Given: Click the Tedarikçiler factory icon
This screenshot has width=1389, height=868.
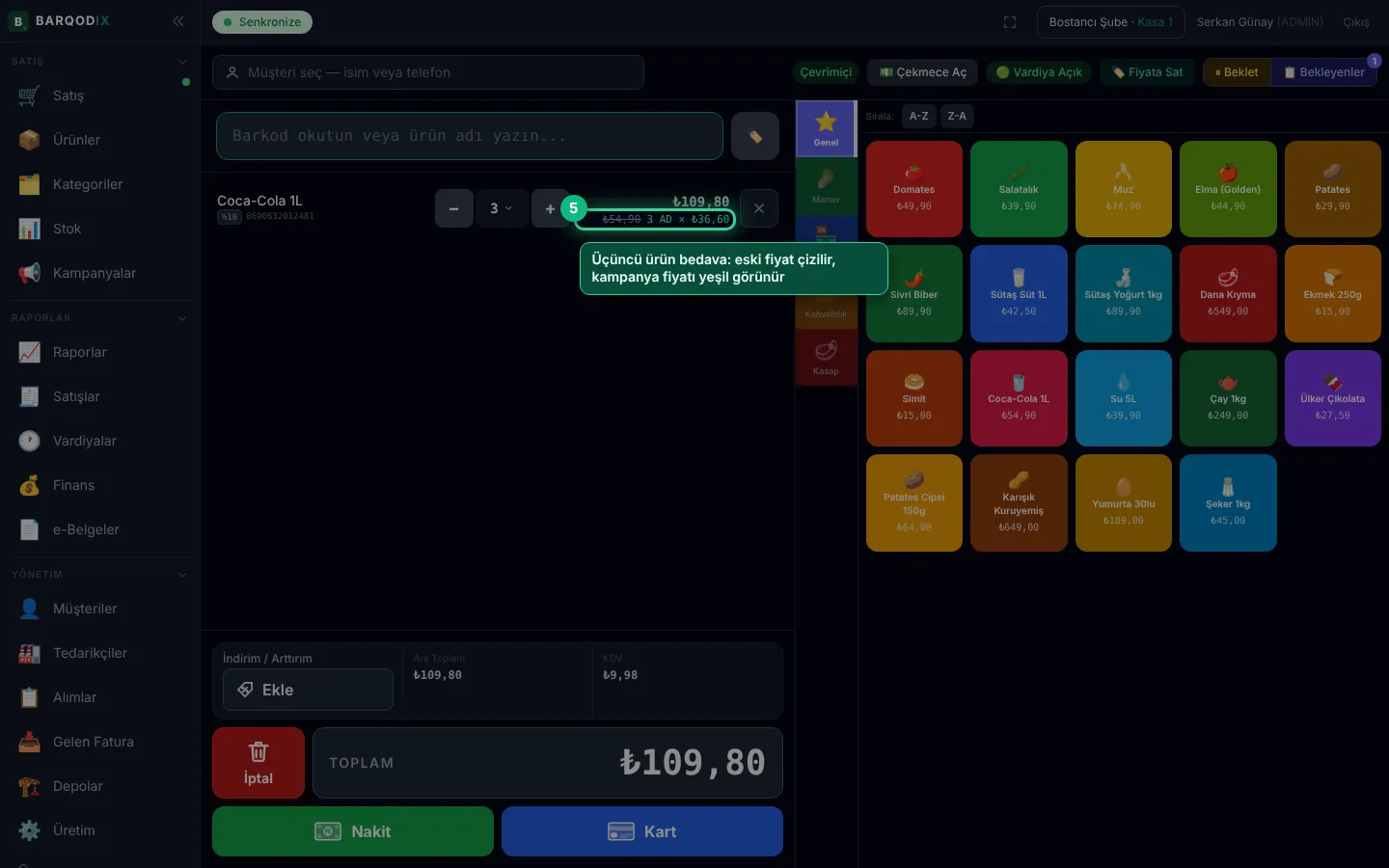Looking at the screenshot, I should (30, 653).
